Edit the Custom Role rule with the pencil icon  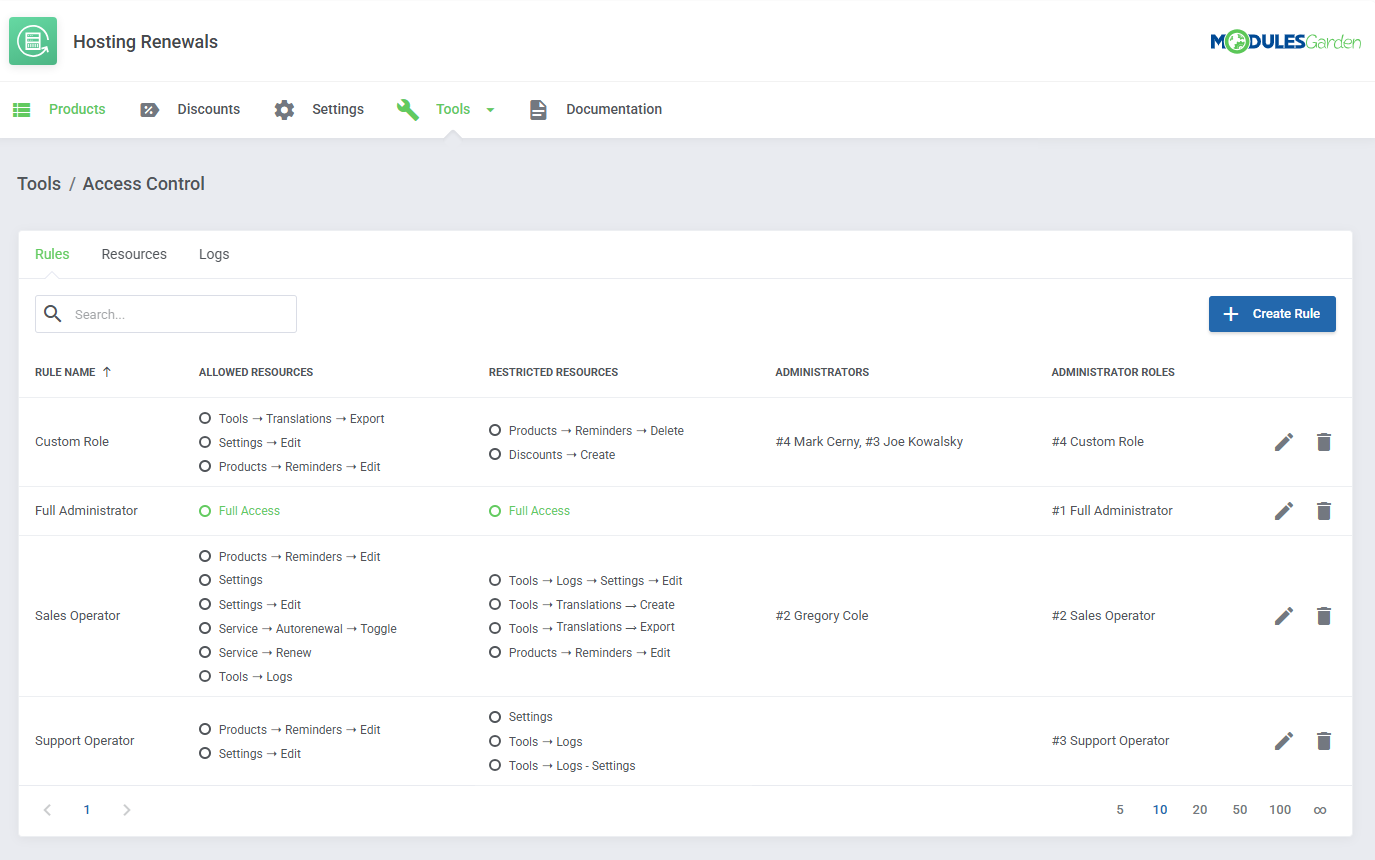1284,441
